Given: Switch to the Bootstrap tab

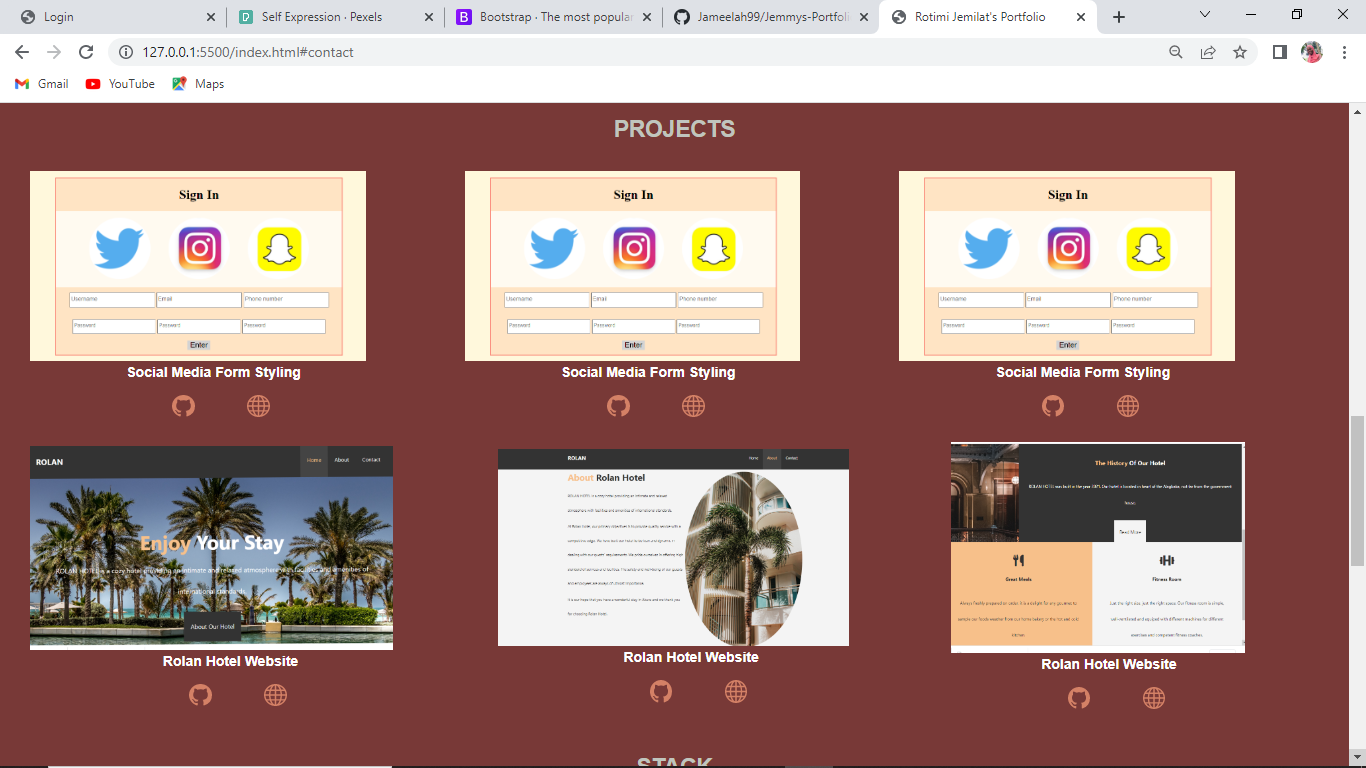Looking at the screenshot, I should pyautogui.click(x=554, y=17).
